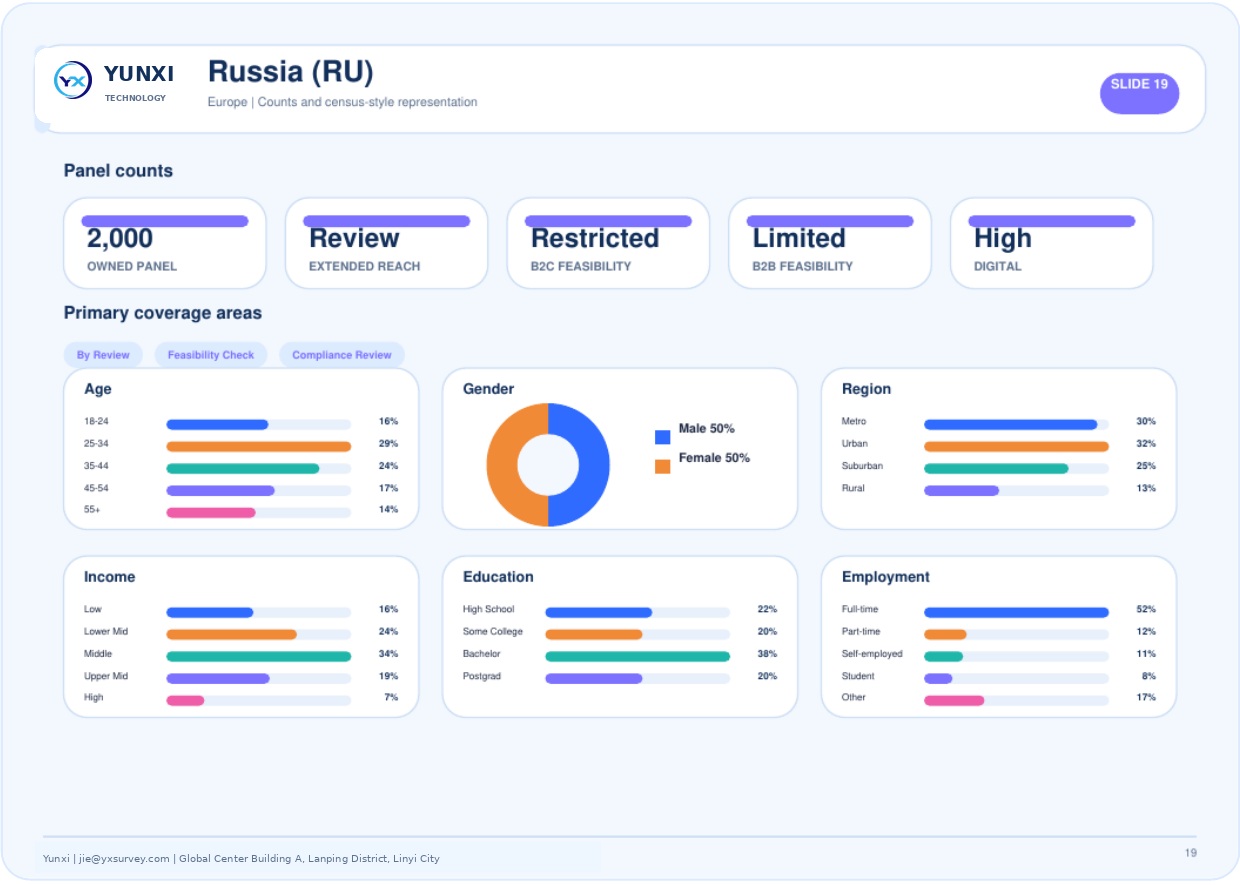This screenshot has width=1240, height=885.
Task: Click the 2,000 Owned Panel card
Action: click(x=165, y=243)
